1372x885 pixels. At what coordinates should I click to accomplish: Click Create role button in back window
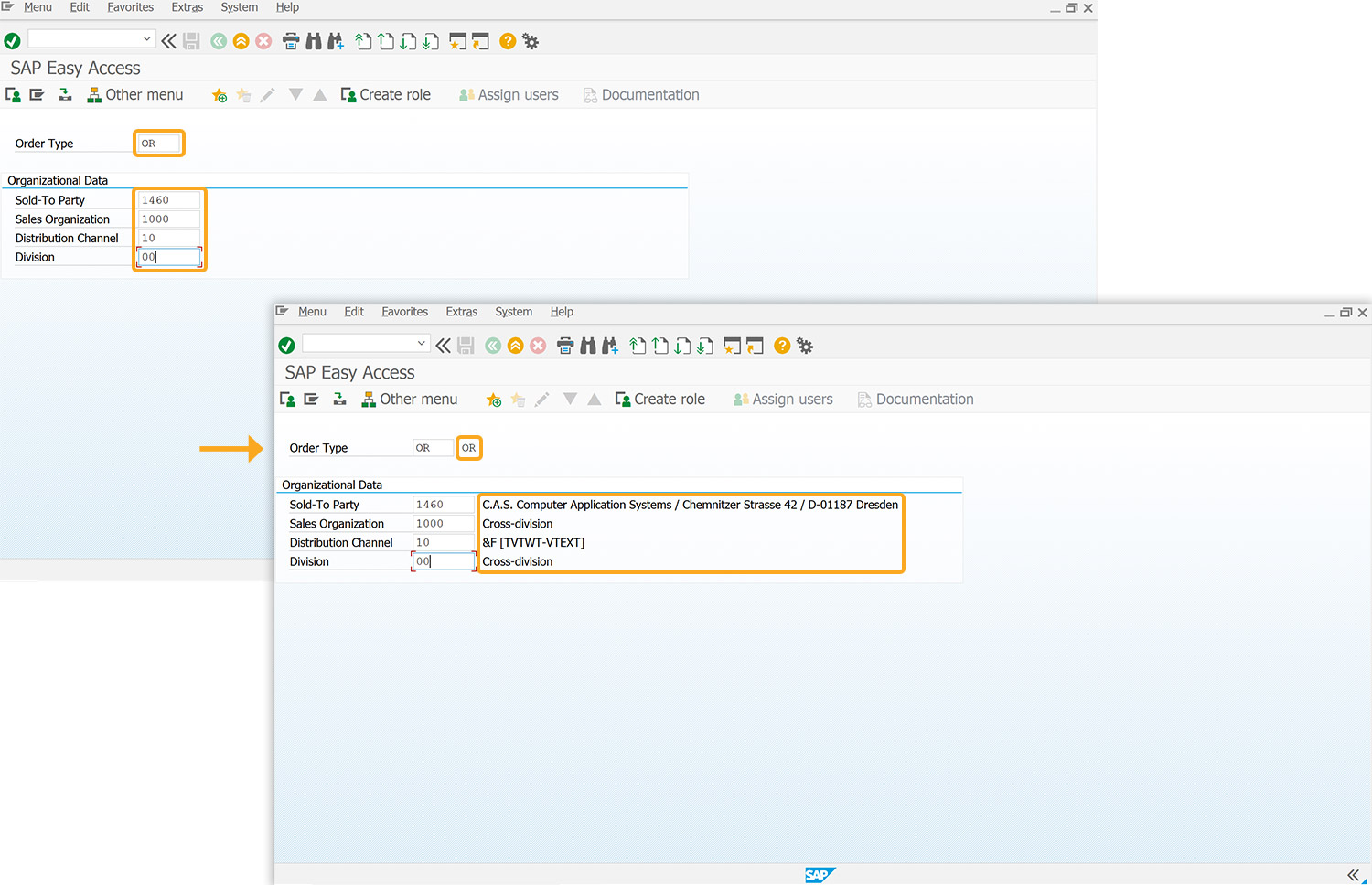(x=386, y=95)
